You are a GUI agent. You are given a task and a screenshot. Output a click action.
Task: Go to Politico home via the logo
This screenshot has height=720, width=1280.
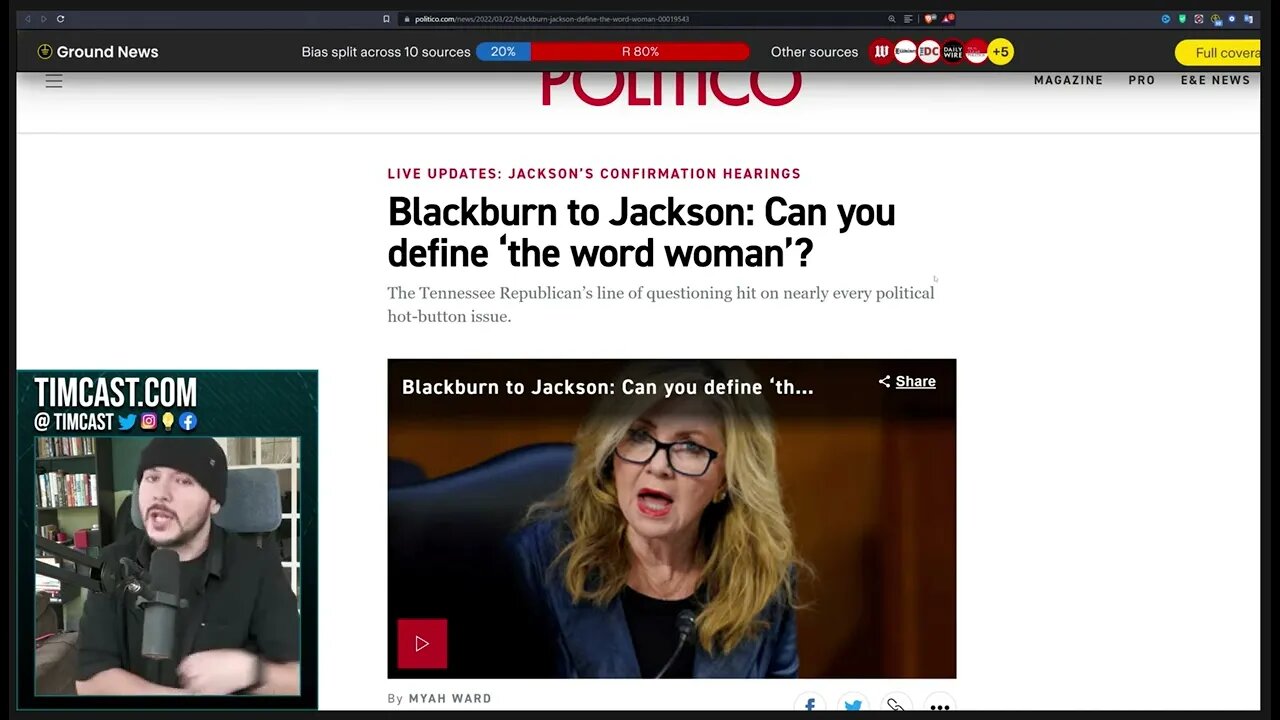(671, 88)
